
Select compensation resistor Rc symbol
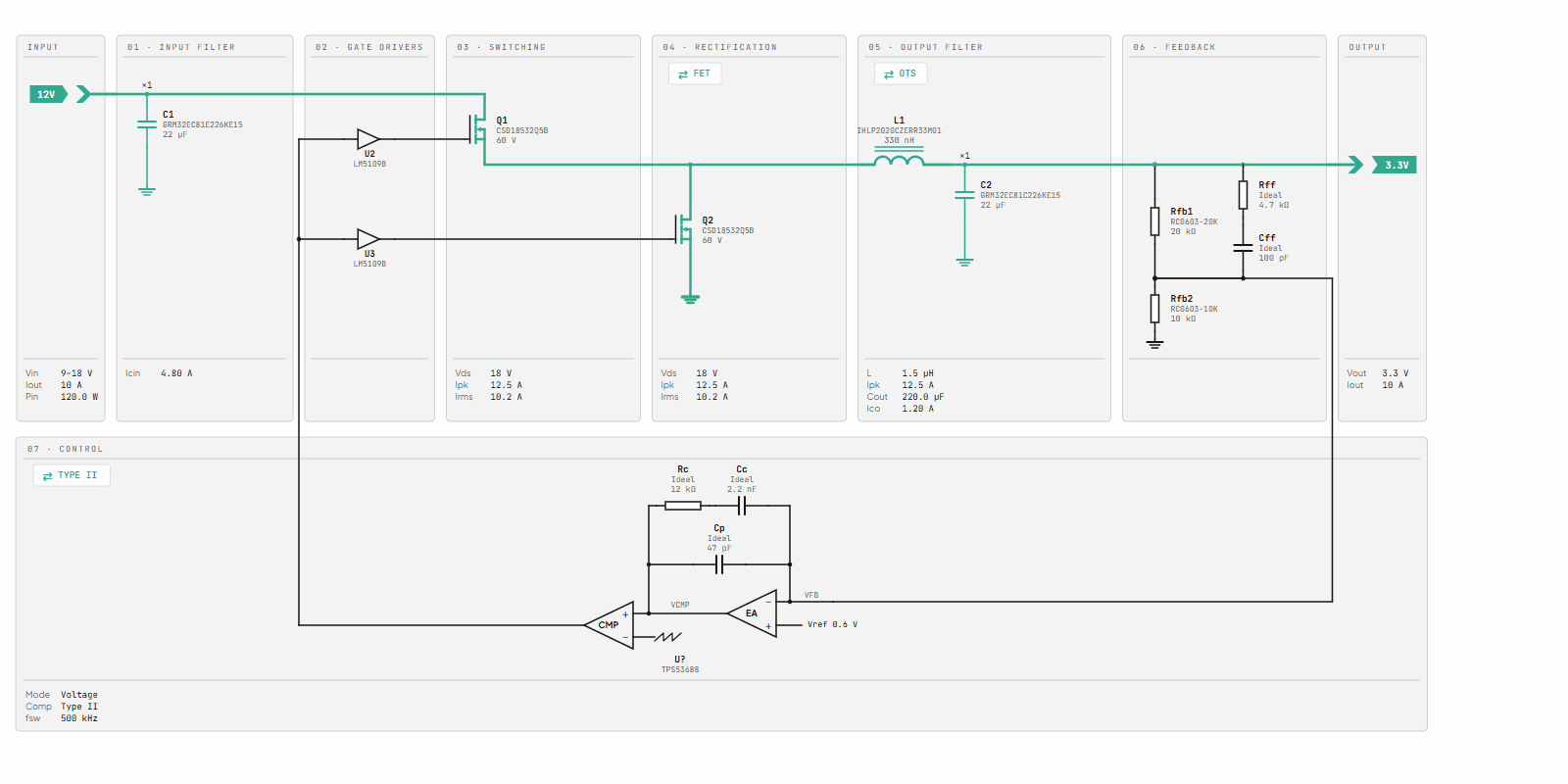683,506
